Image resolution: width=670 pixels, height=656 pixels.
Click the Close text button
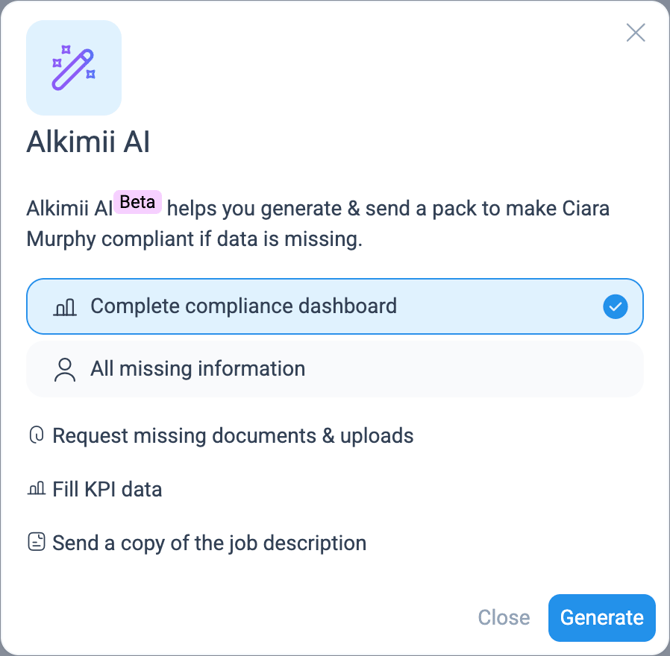click(503, 618)
